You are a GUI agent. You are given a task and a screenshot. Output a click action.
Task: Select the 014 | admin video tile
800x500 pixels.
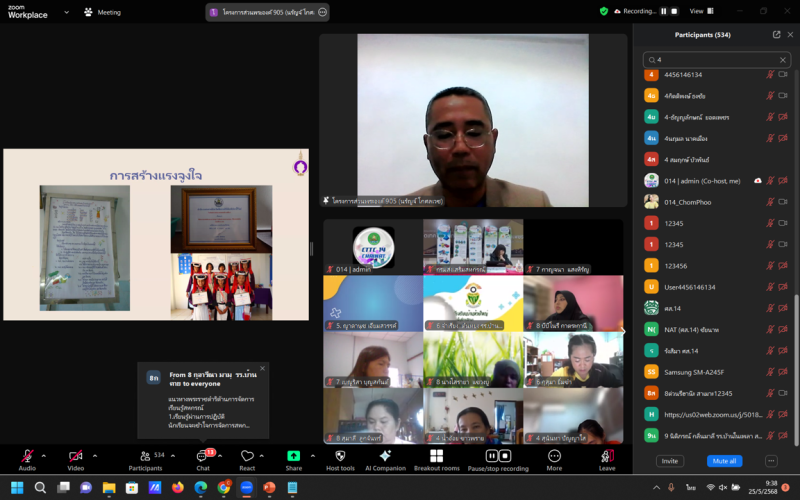click(373, 247)
